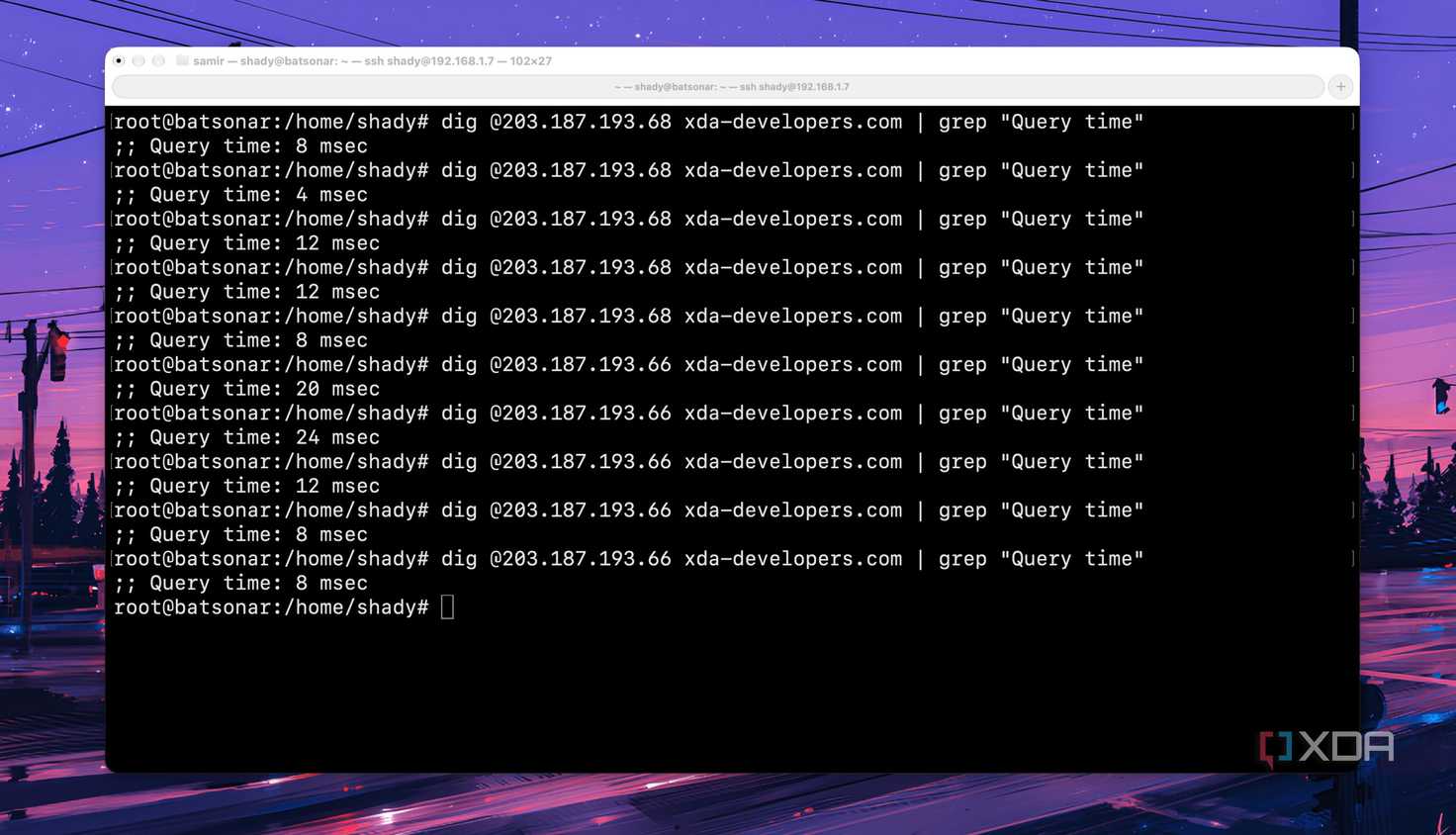The height and width of the screenshot is (835, 1456).
Task: Click the folder proxy icon beside the window title
Action: pos(182,60)
